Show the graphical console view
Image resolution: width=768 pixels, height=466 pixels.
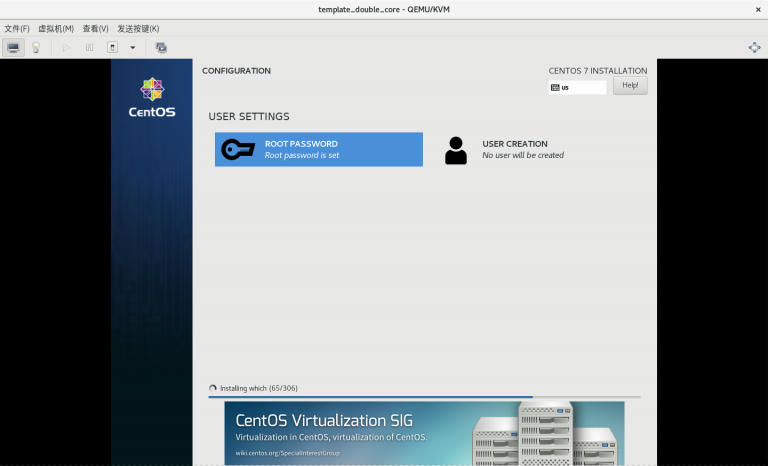point(13,48)
